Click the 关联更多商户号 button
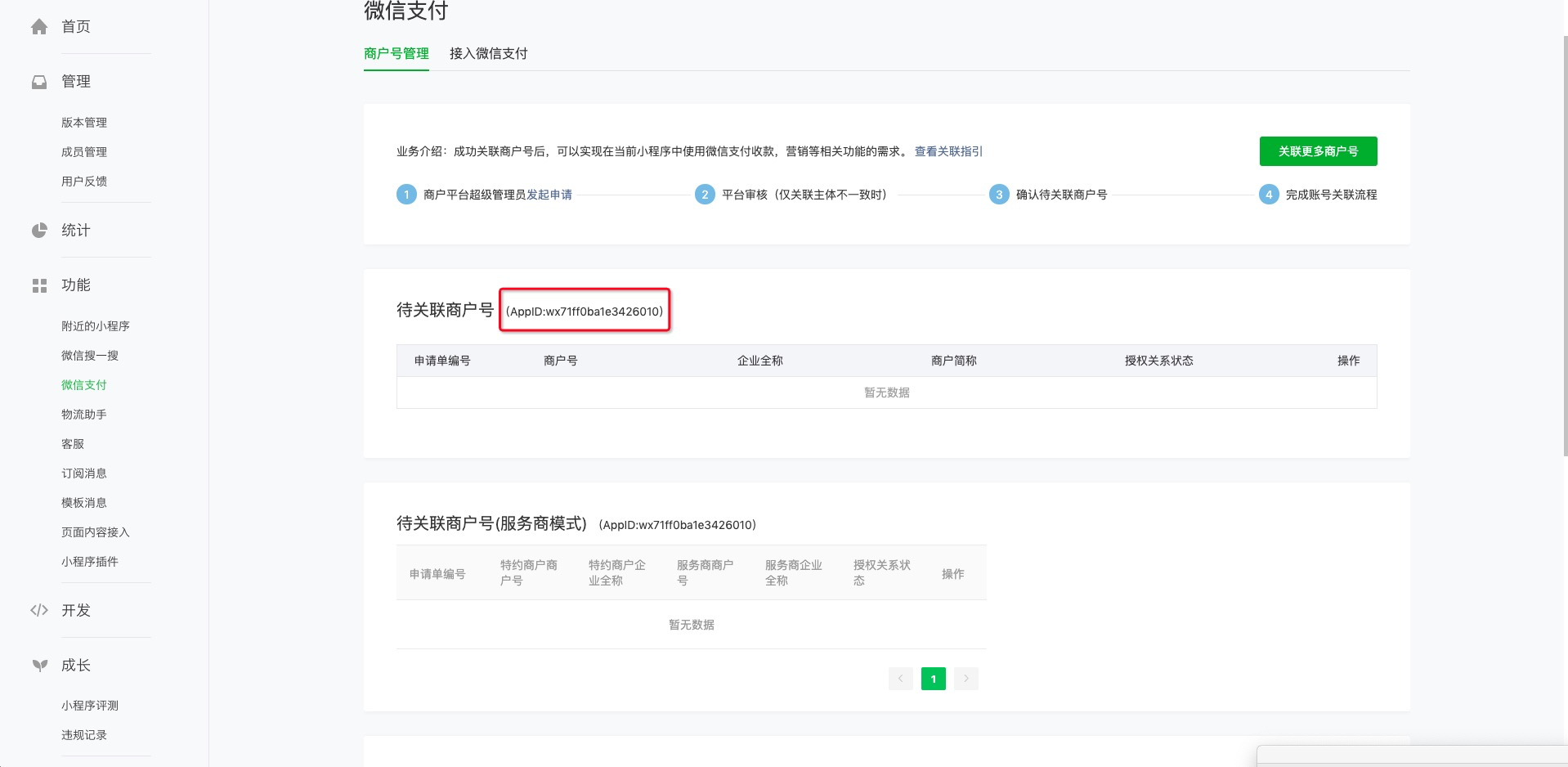Screen dimensions: 1568x767 click(x=1319, y=151)
